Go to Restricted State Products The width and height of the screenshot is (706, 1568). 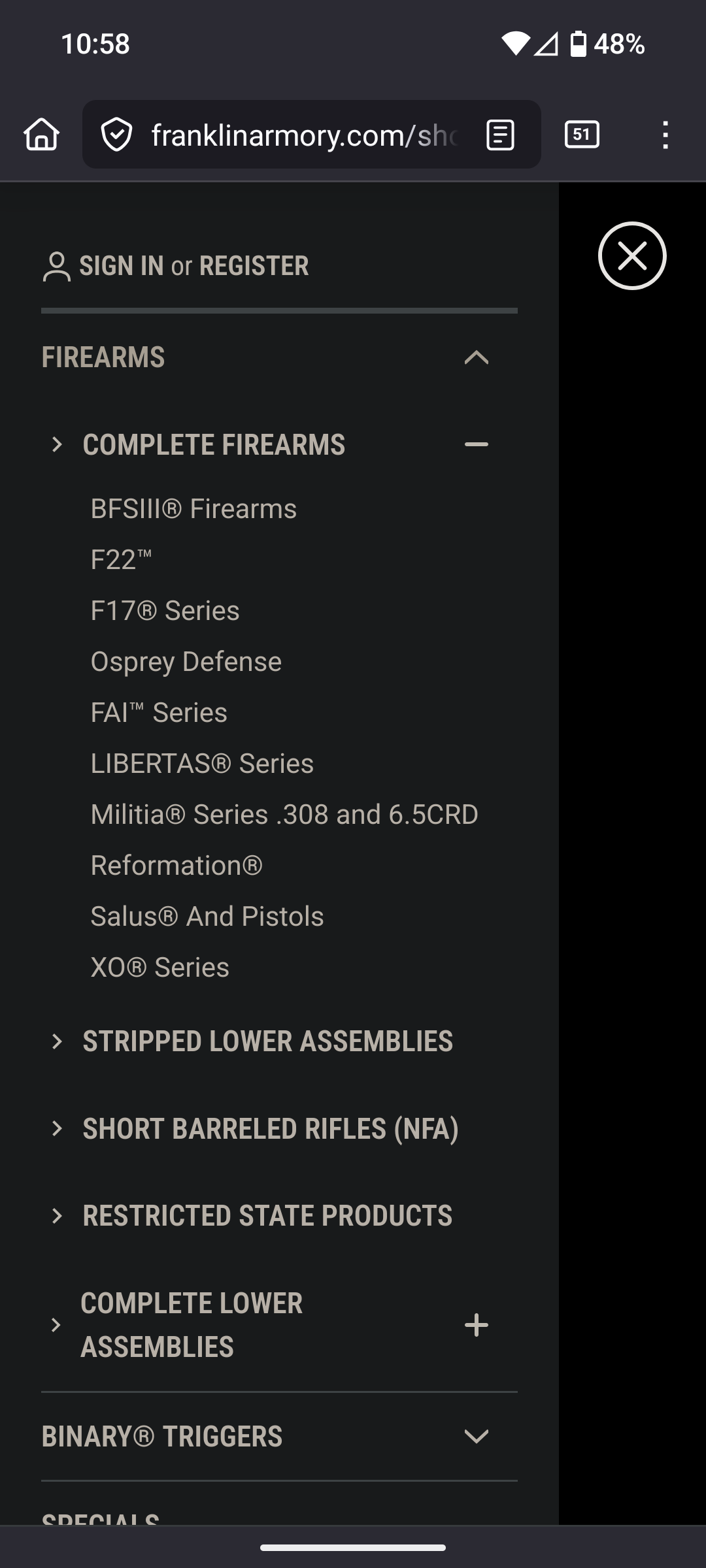267,1215
